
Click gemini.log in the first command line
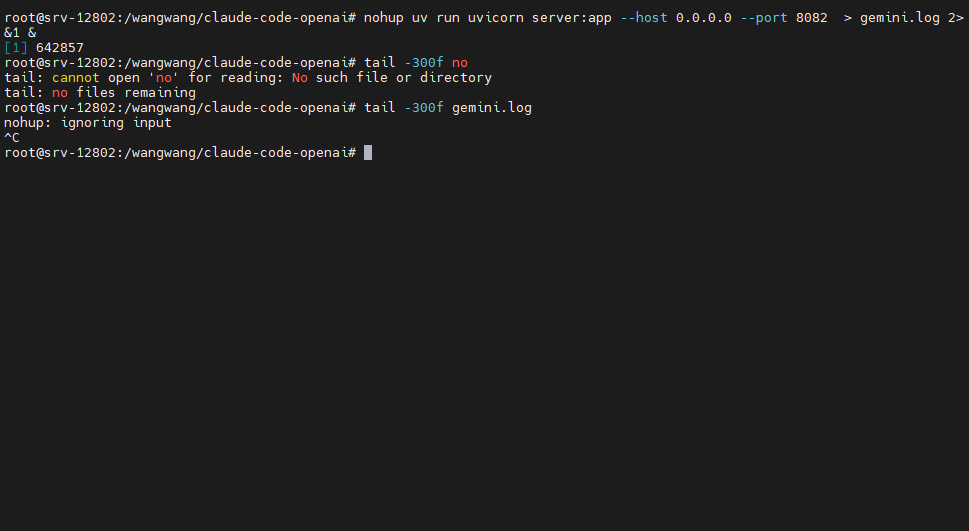tap(900, 18)
